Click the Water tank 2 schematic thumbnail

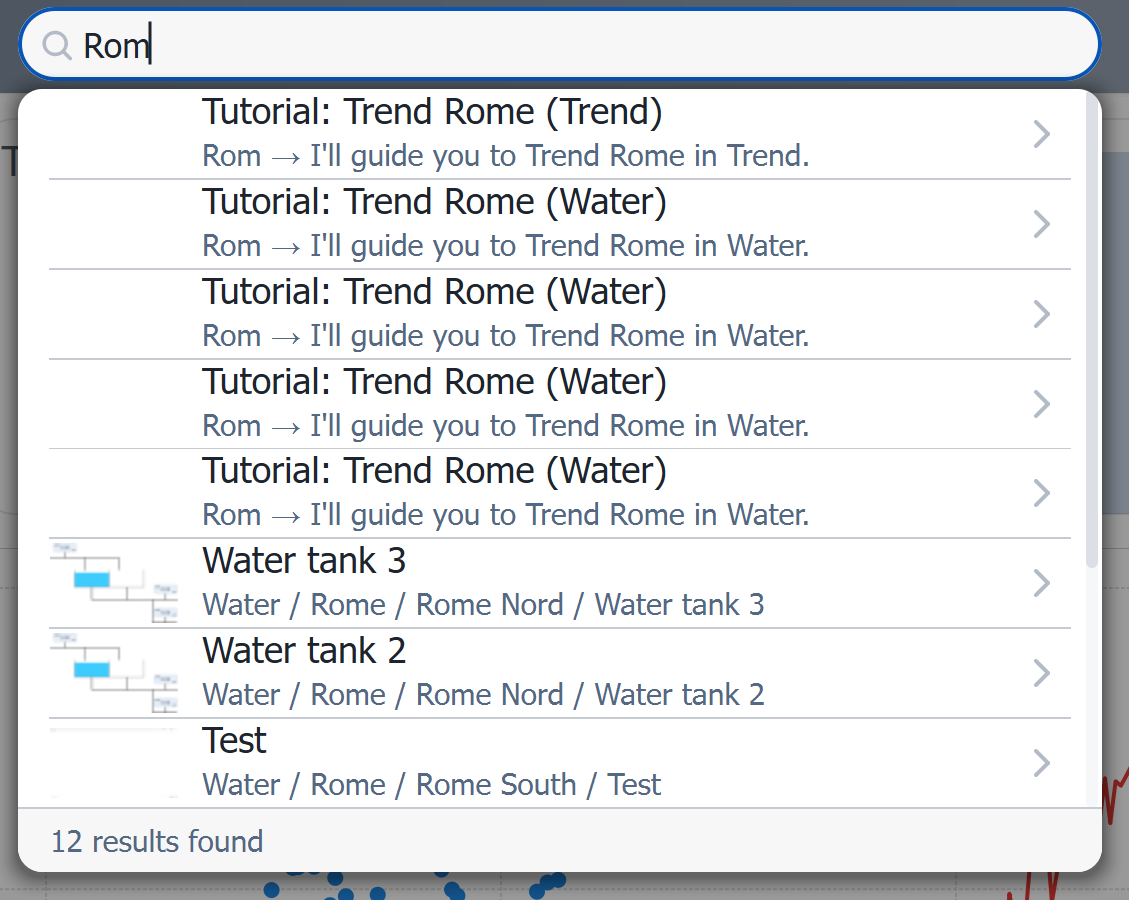click(114, 671)
